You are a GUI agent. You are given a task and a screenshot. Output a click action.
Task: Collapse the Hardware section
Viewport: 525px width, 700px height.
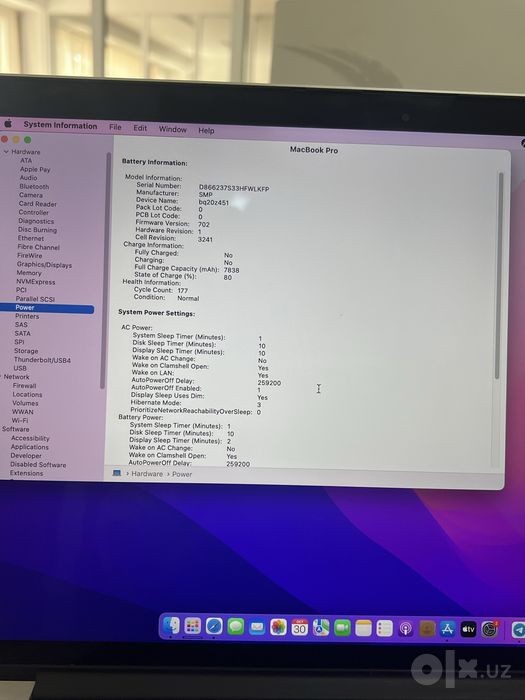[x=6, y=152]
